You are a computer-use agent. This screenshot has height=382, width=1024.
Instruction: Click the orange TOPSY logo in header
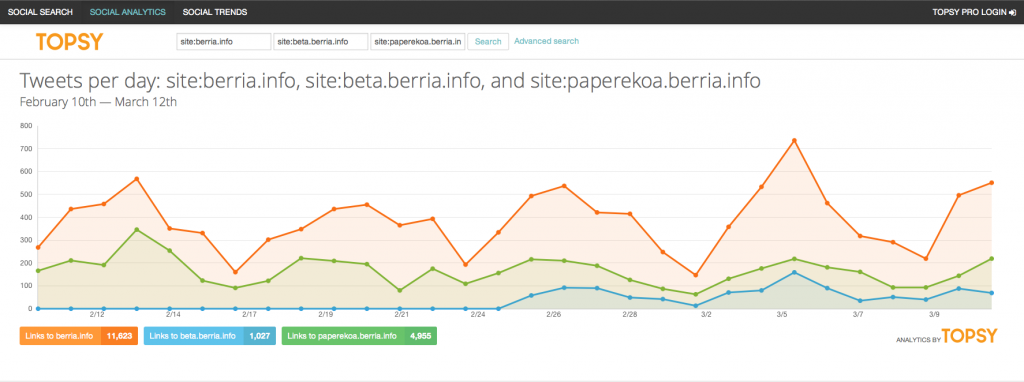click(x=69, y=42)
